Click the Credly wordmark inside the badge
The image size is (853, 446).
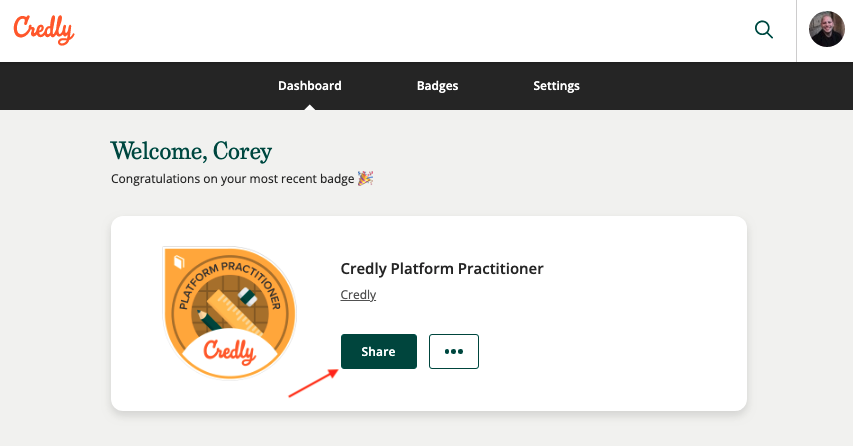229,351
